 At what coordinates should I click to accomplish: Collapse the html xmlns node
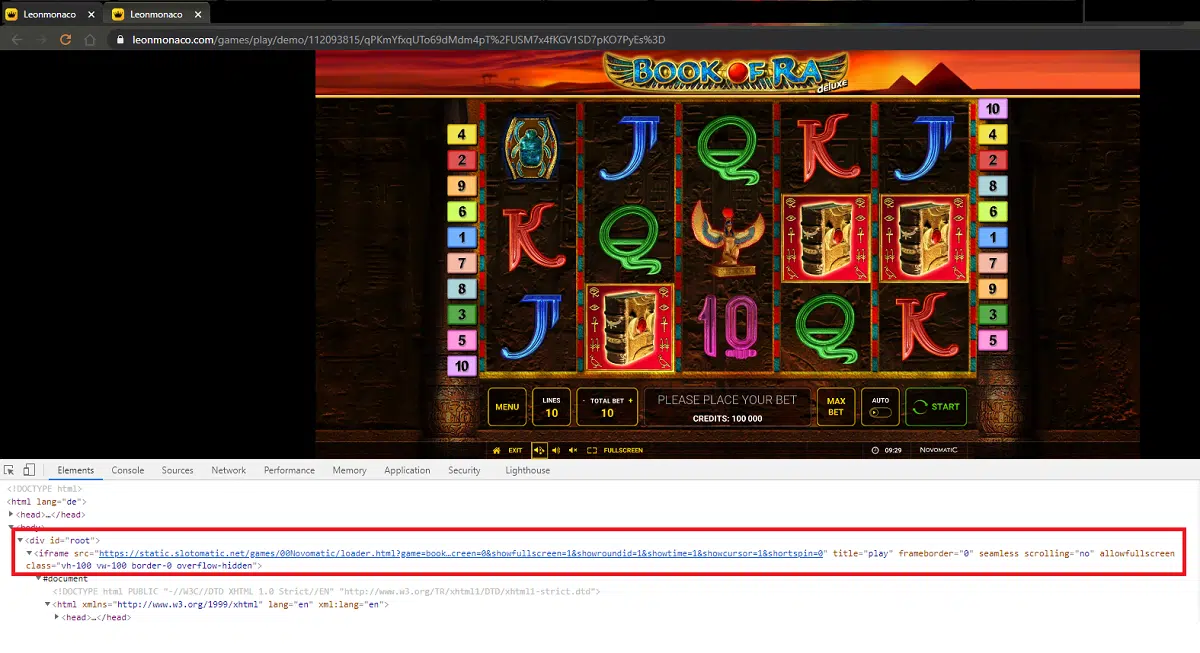tap(47, 605)
